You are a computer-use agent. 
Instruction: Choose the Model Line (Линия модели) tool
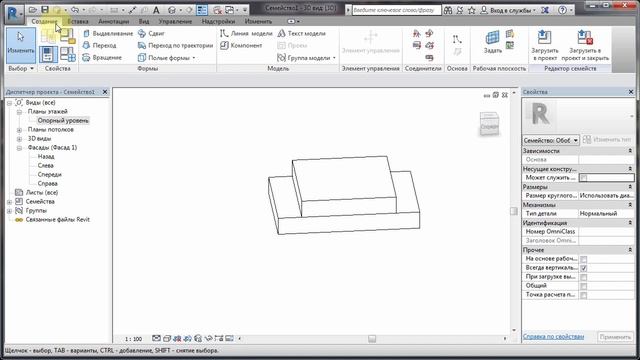pos(246,33)
